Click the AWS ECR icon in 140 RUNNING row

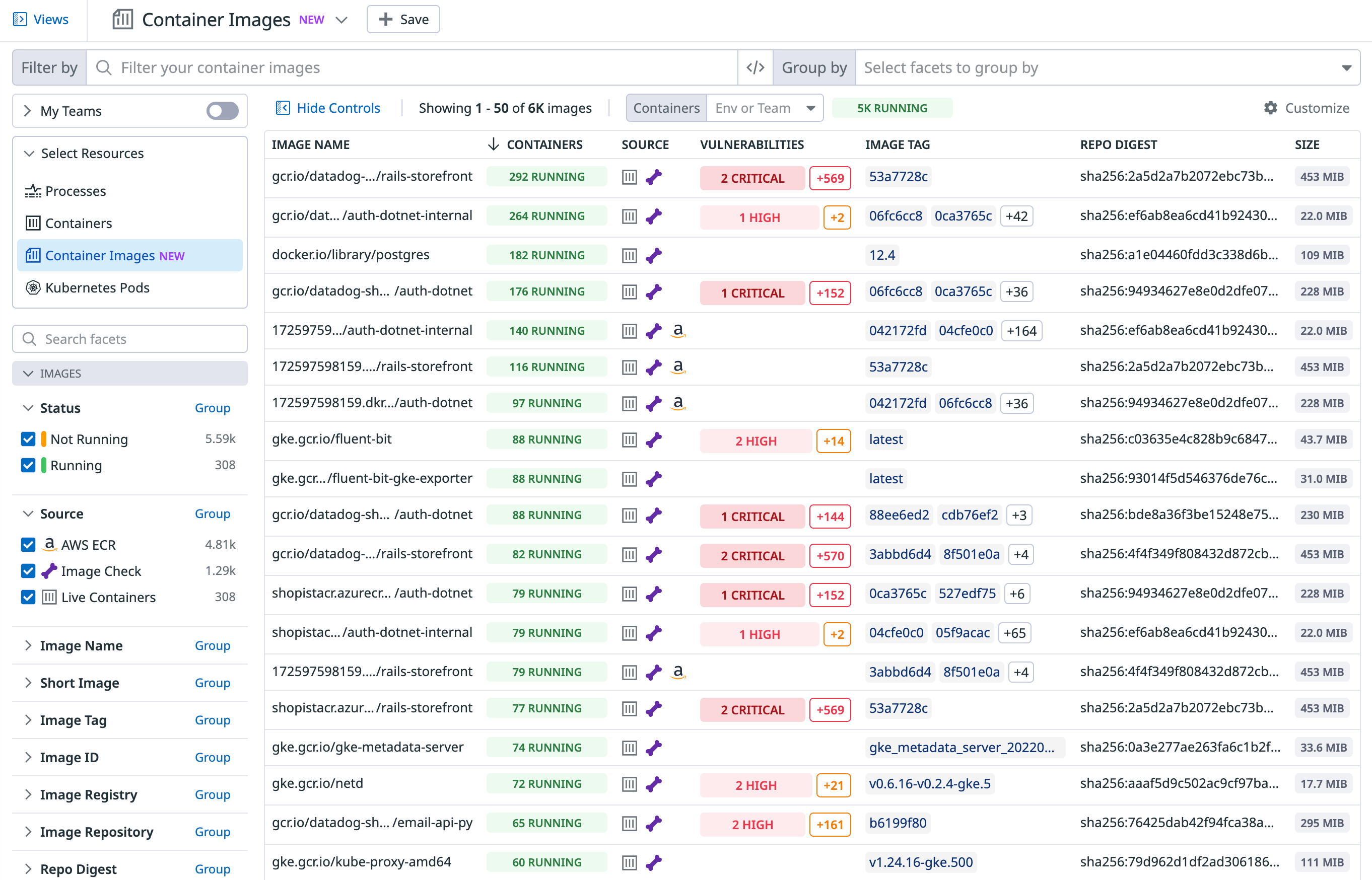coord(678,330)
